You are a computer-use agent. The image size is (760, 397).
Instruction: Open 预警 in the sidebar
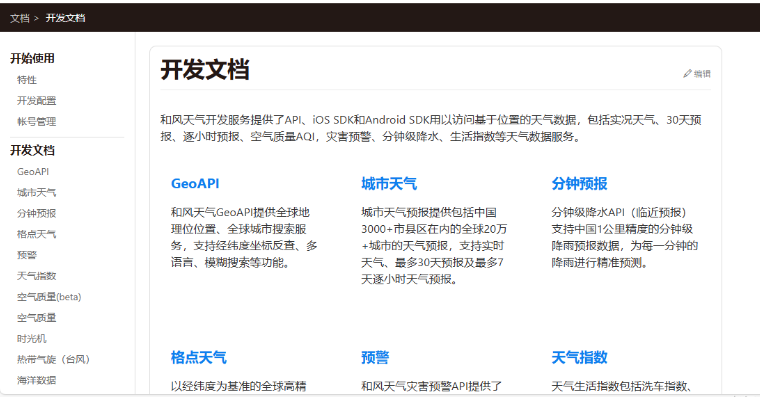(x=27, y=255)
